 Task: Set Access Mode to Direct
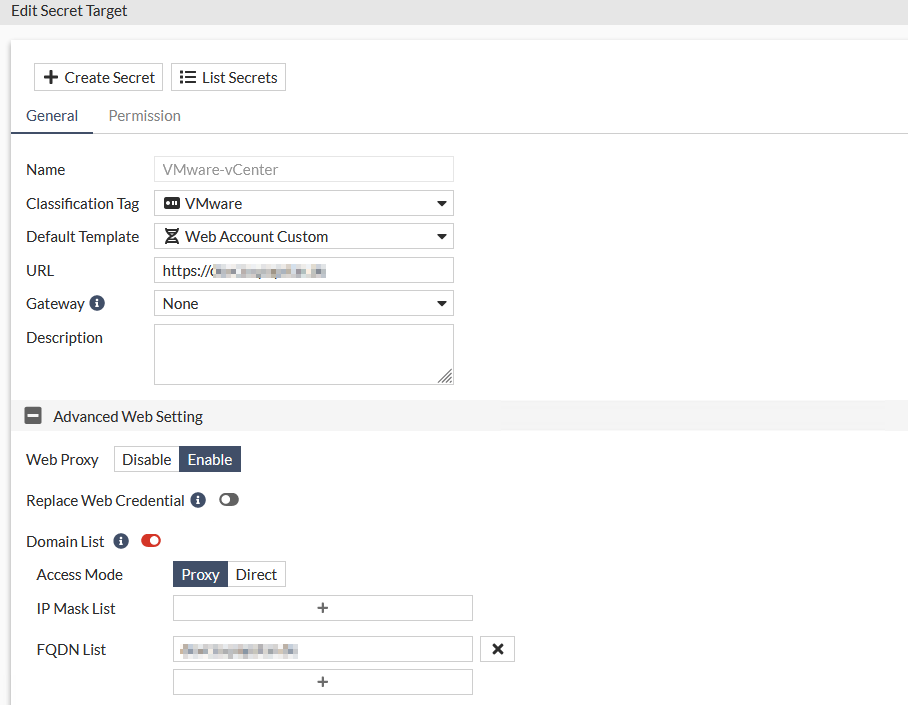(256, 575)
